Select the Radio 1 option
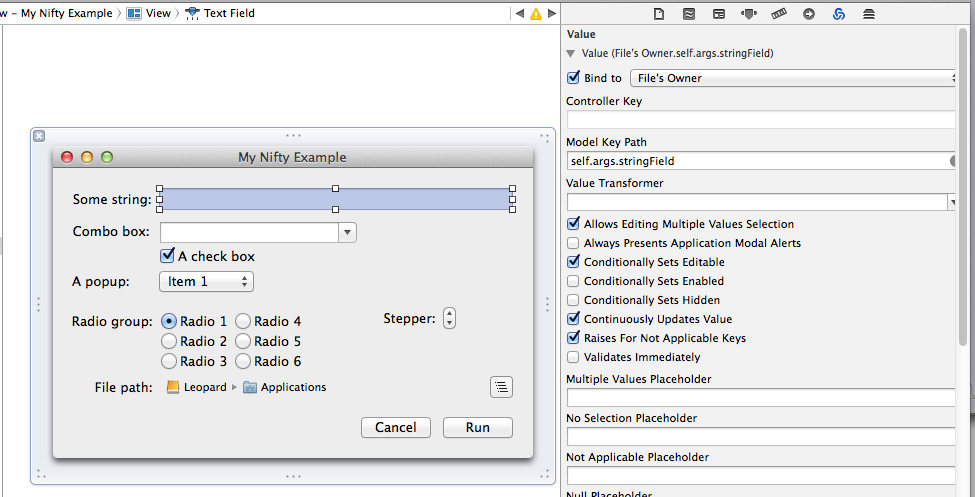This screenshot has width=975, height=497. coord(169,322)
